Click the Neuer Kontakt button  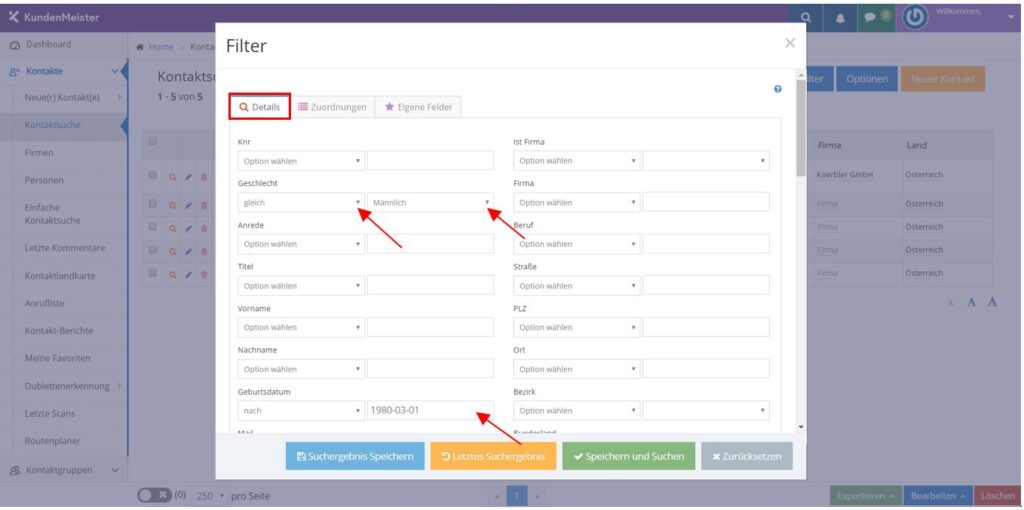942,79
